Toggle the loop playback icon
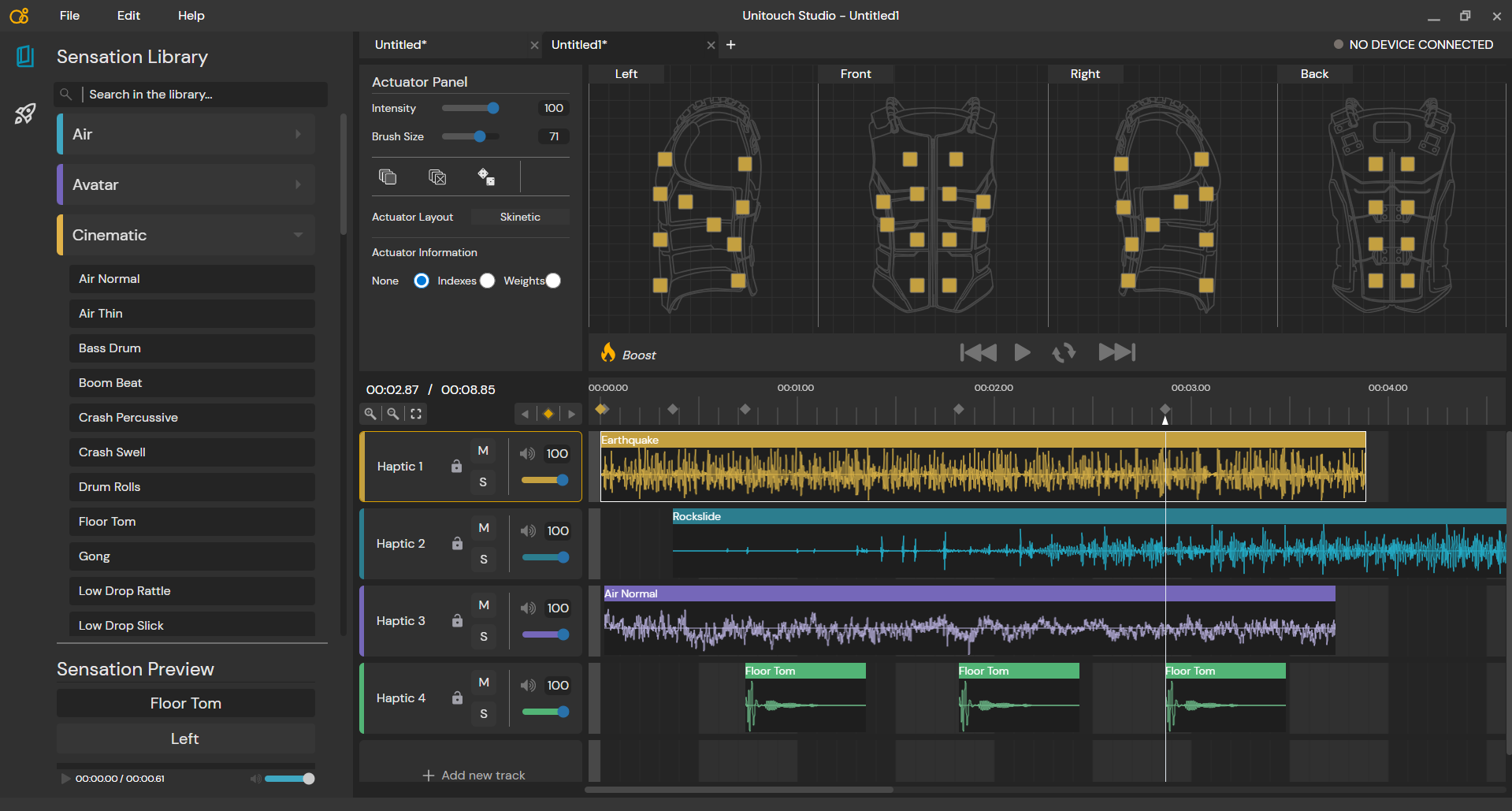1512x811 pixels. tap(1064, 352)
